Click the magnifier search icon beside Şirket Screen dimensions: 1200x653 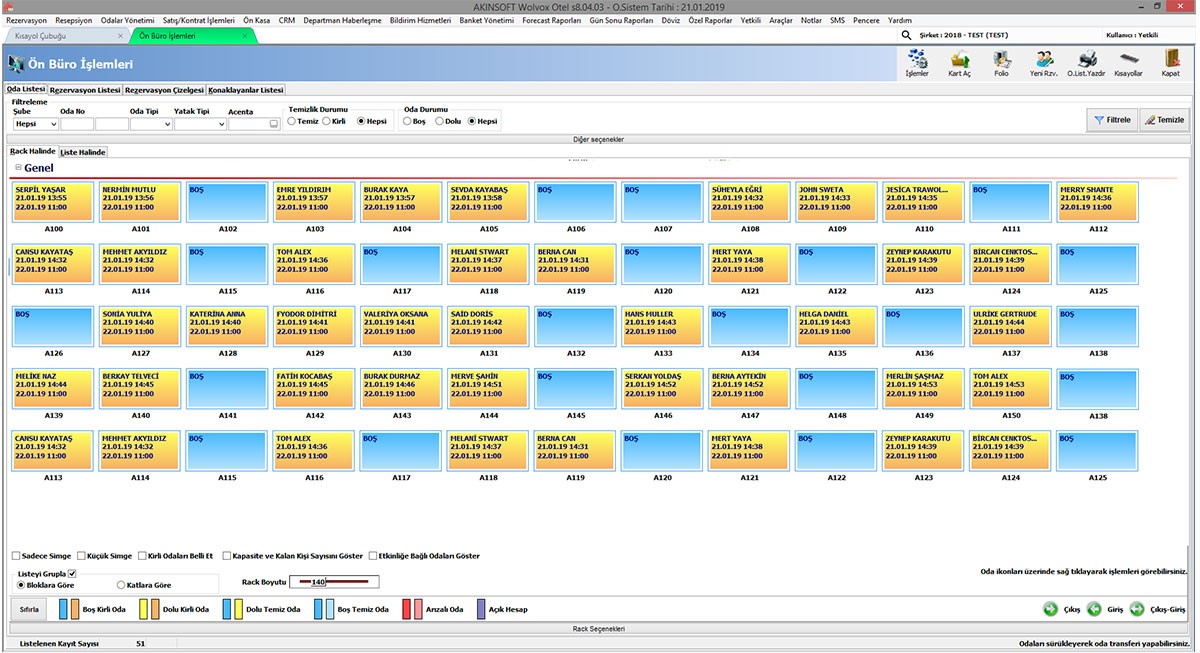(906, 35)
